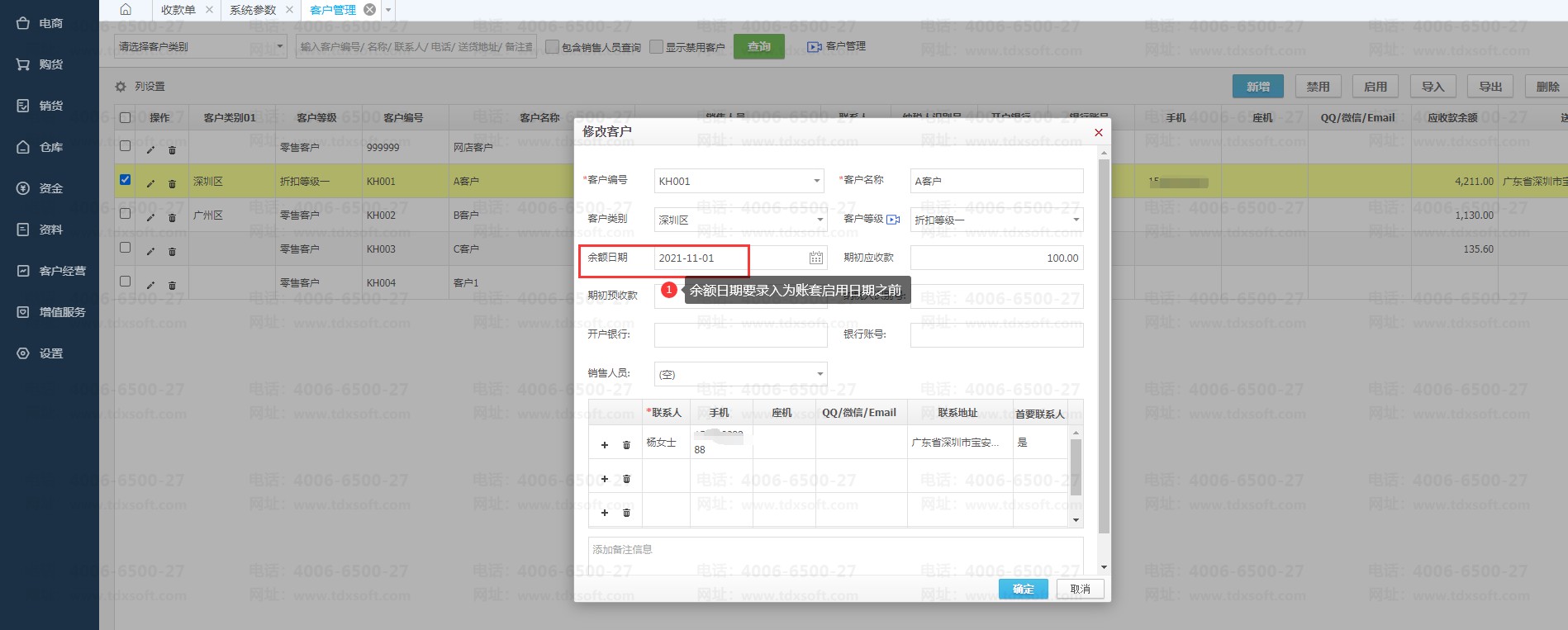Switch to the 系统参数 tab

tap(253, 10)
